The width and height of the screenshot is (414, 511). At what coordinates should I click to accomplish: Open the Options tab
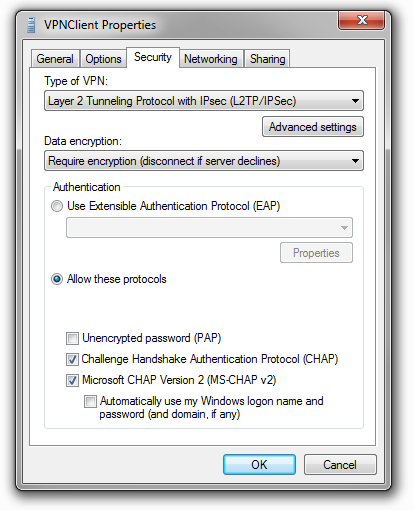point(103,59)
